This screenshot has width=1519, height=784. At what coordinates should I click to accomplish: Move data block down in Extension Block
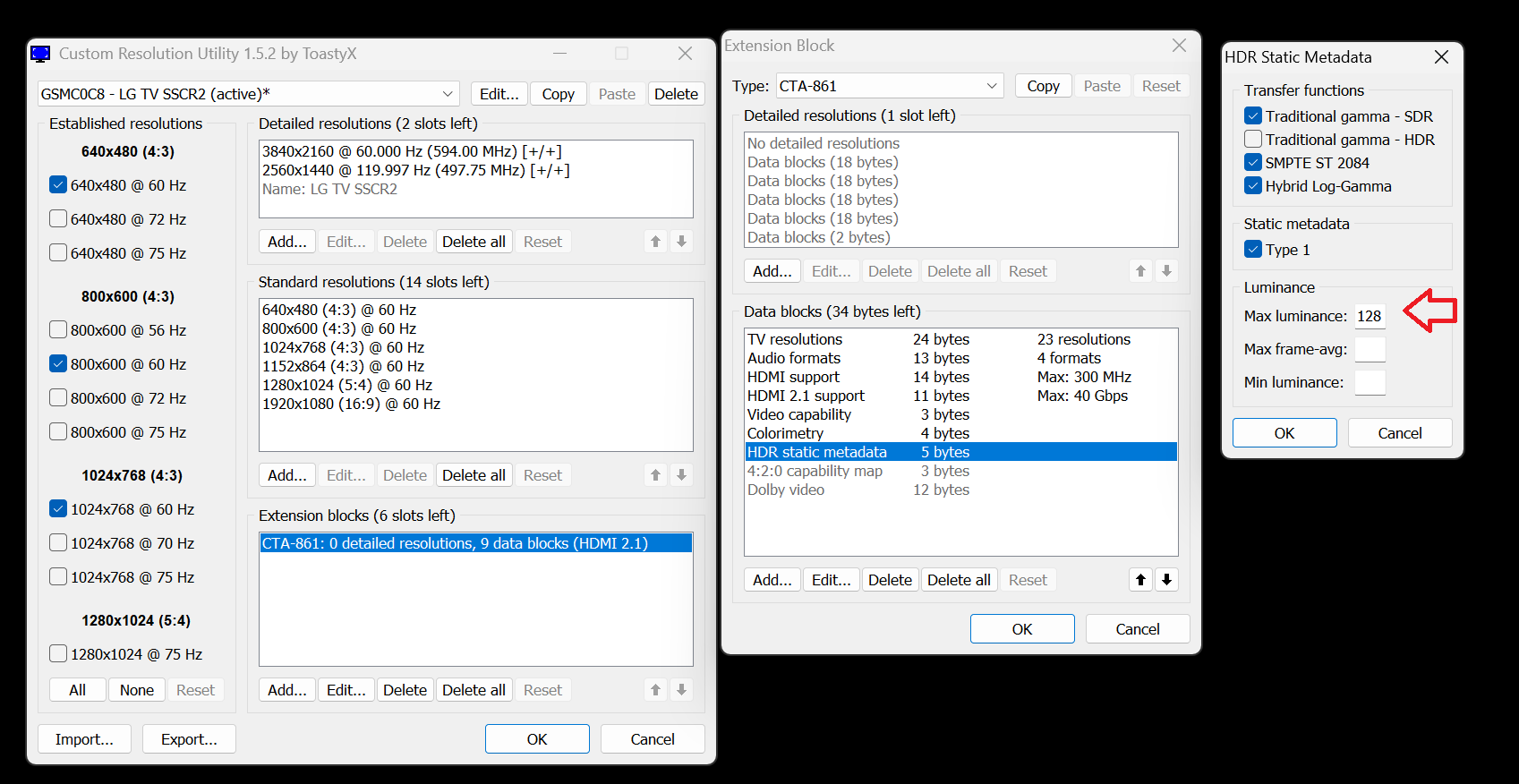tap(1166, 580)
